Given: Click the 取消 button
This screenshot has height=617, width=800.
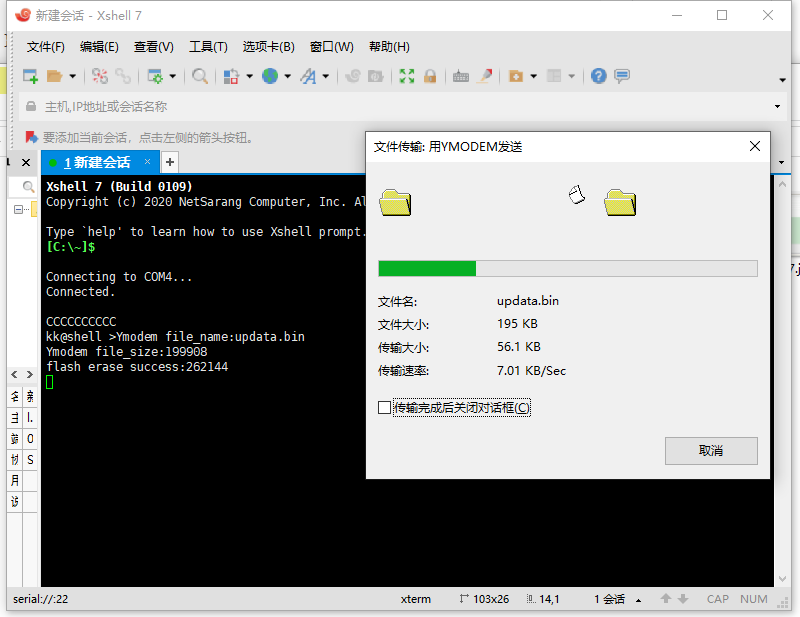Looking at the screenshot, I should 711,451.
